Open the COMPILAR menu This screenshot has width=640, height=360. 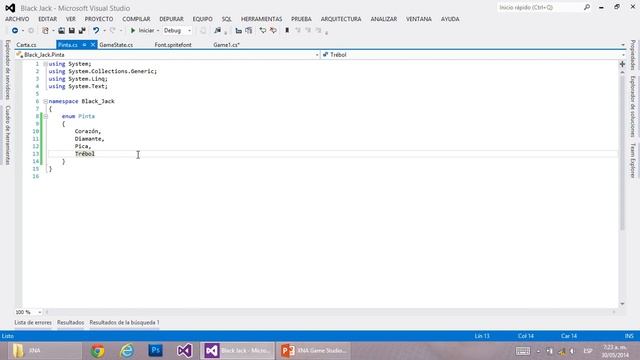tap(136, 19)
